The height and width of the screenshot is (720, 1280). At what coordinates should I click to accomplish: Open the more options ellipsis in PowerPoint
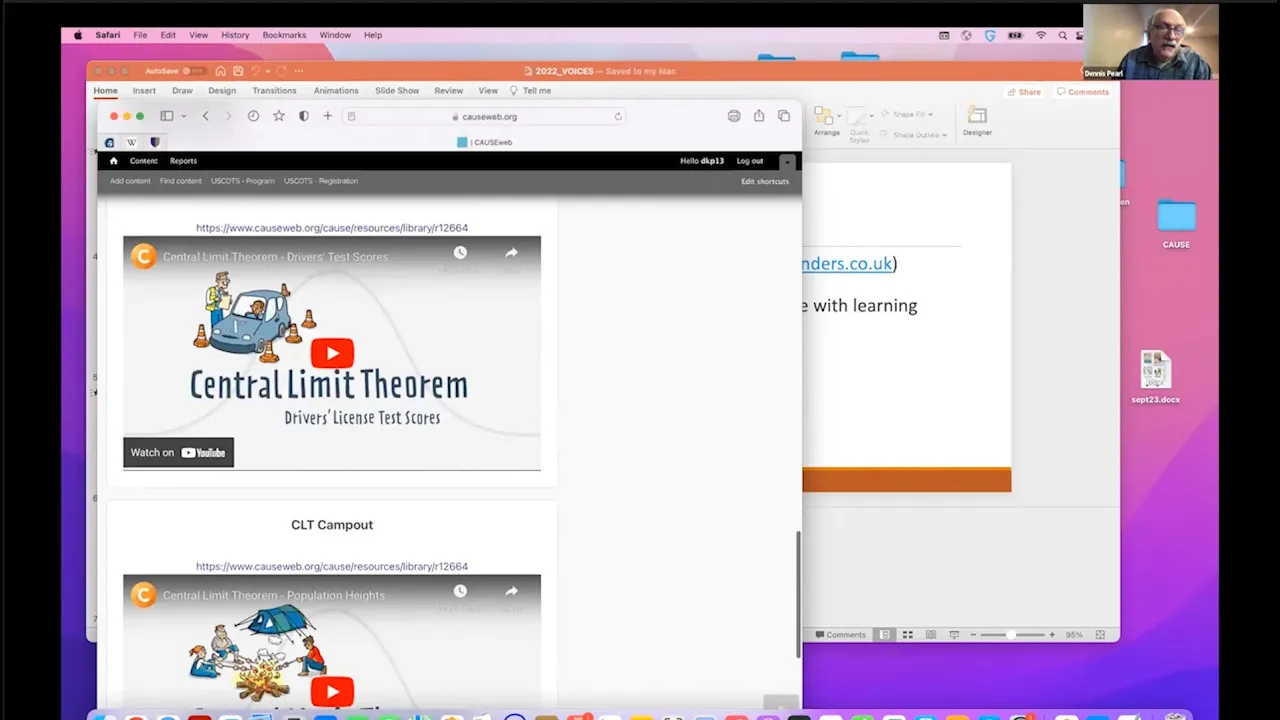click(x=298, y=71)
